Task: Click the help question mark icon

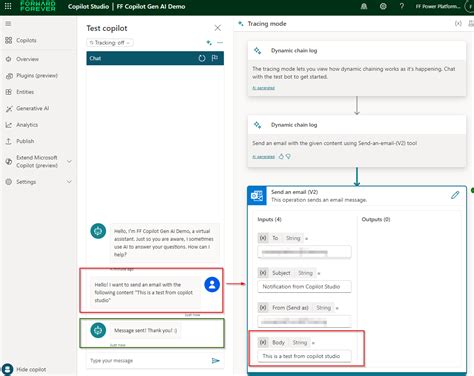Action: [402, 6]
